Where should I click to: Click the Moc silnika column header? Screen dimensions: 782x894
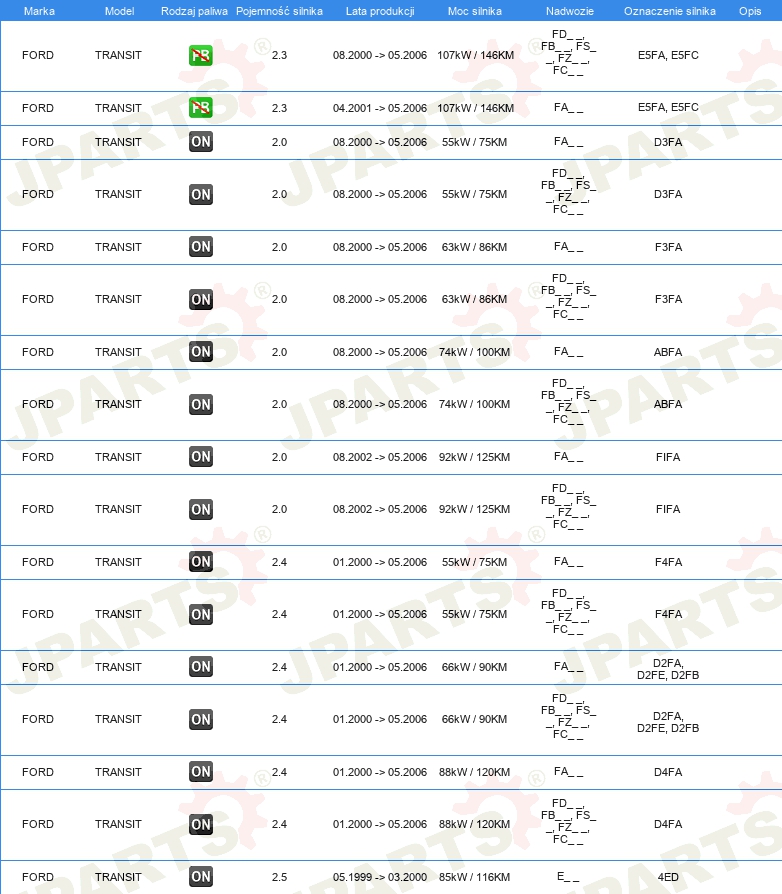(475, 11)
